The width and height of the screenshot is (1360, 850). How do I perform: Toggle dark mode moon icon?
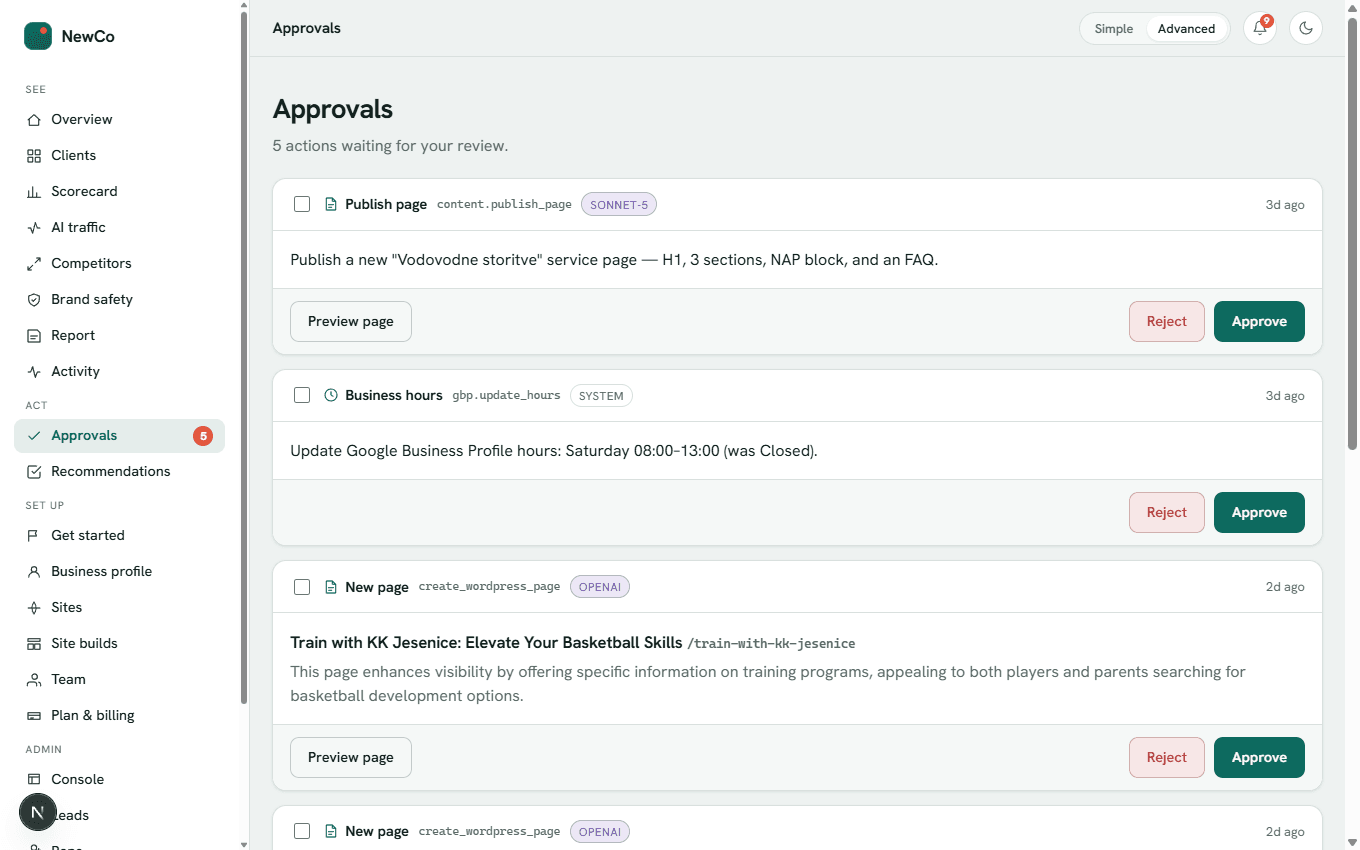coord(1306,28)
